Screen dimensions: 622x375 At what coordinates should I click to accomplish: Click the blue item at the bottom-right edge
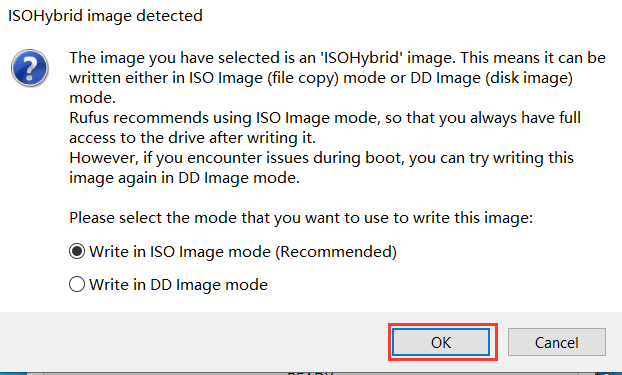point(608,373)
